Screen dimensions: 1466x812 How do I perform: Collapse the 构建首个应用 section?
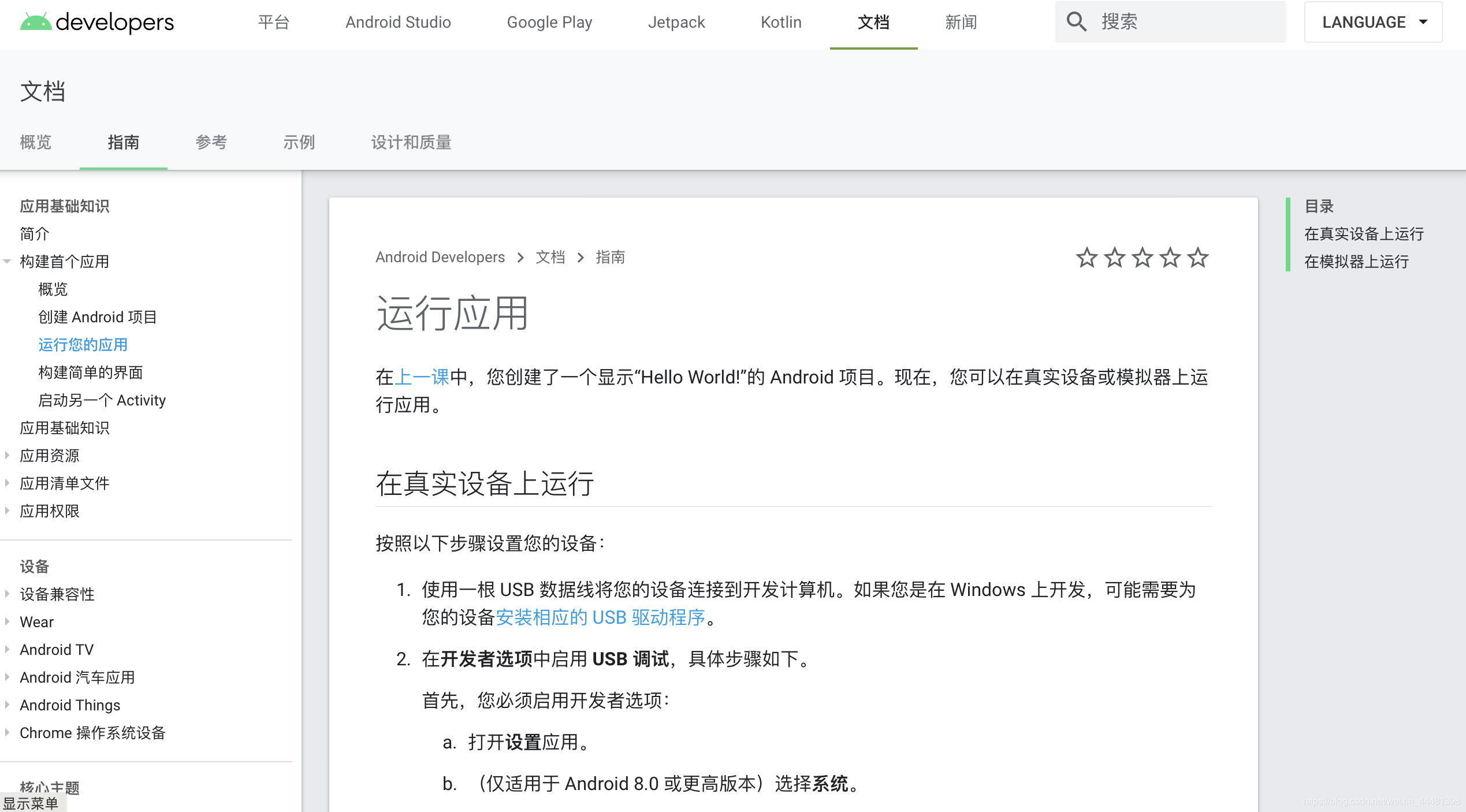coord(7,262)
